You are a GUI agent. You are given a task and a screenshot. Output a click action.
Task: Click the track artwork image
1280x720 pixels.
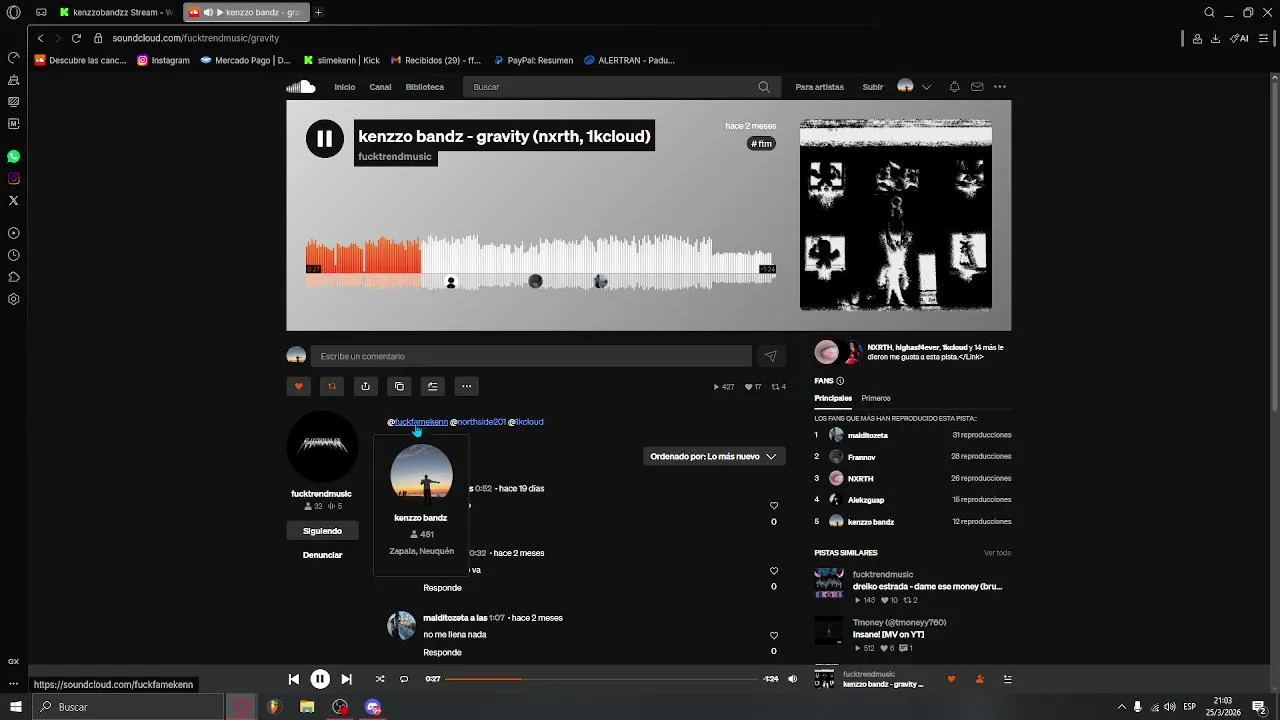(896, 215)
